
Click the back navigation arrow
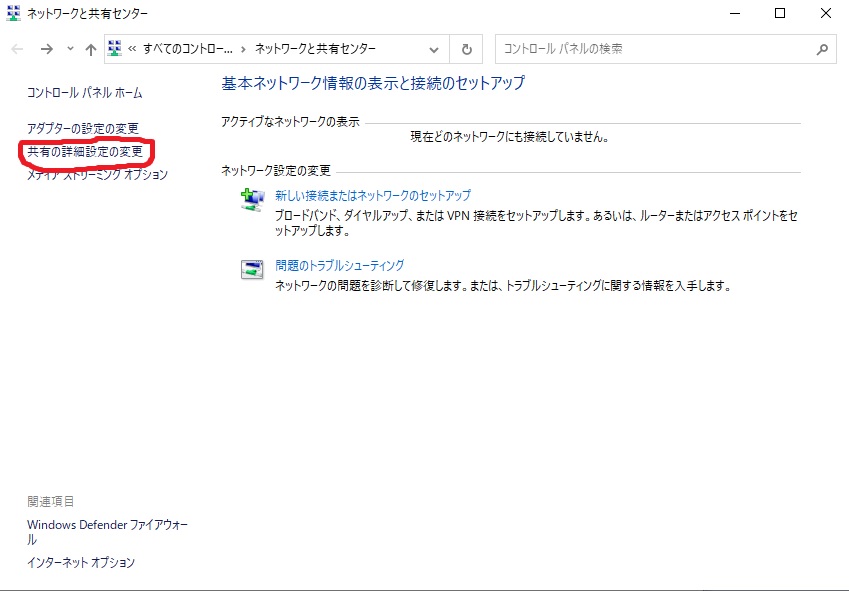pyautogui.click(x=17, y=48)
